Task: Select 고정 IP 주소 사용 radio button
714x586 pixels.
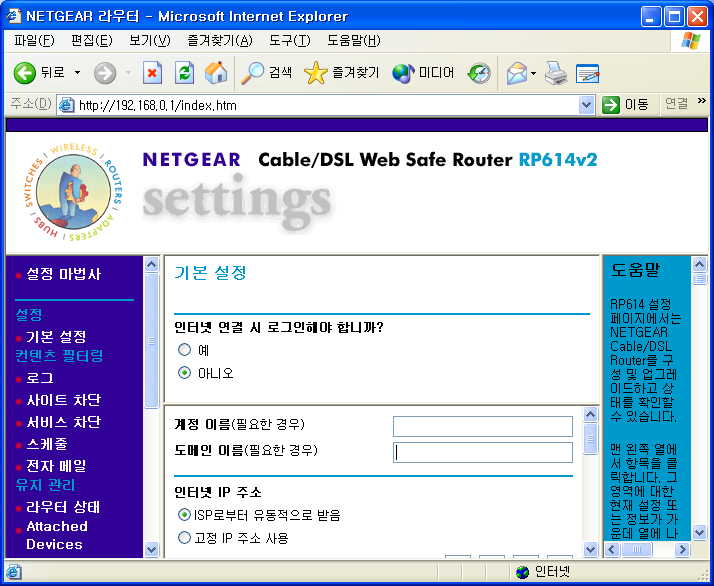Action: tap(184, 538)
